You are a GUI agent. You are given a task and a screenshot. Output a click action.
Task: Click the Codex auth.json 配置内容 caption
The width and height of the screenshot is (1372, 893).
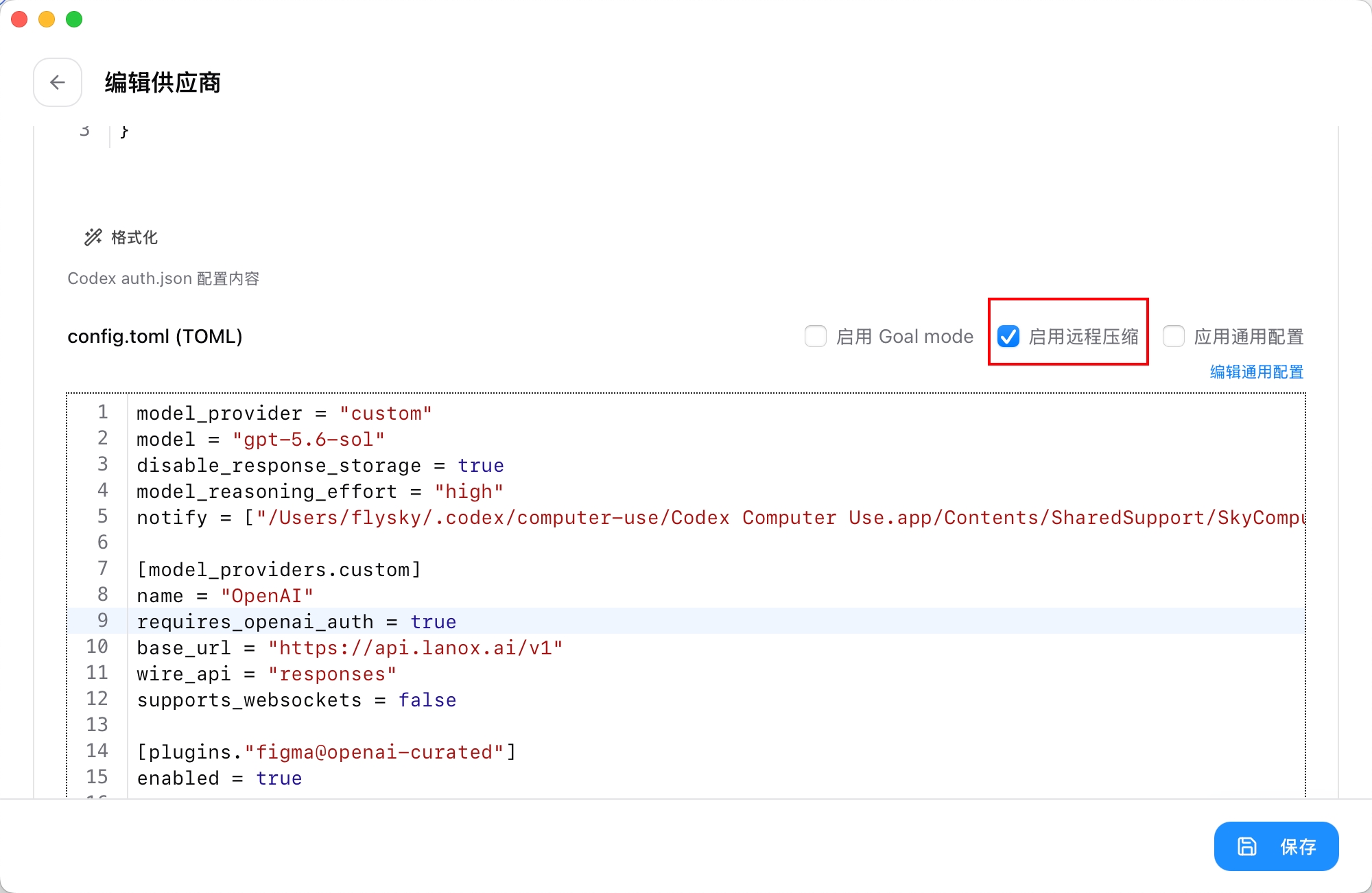(163, 278)
